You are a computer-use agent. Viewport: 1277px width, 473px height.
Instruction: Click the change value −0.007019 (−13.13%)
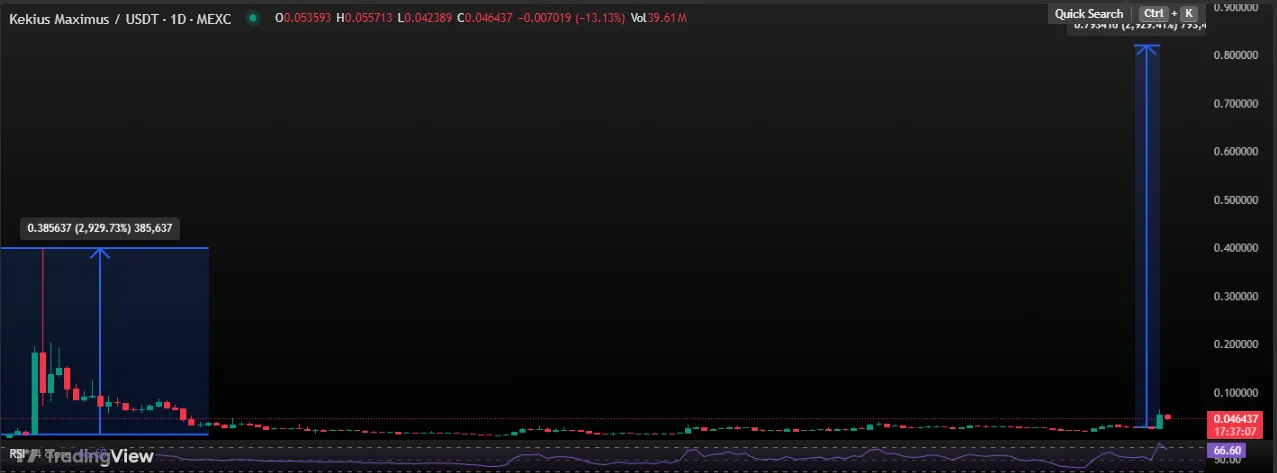coord(571,17)
